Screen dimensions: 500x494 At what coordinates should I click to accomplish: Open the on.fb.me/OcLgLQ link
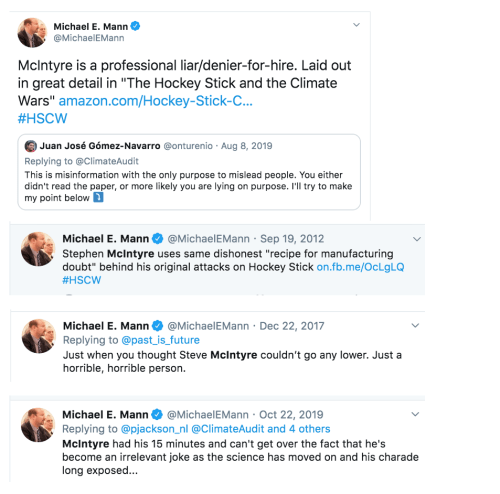pyautogui.click(x=360, y=267)
